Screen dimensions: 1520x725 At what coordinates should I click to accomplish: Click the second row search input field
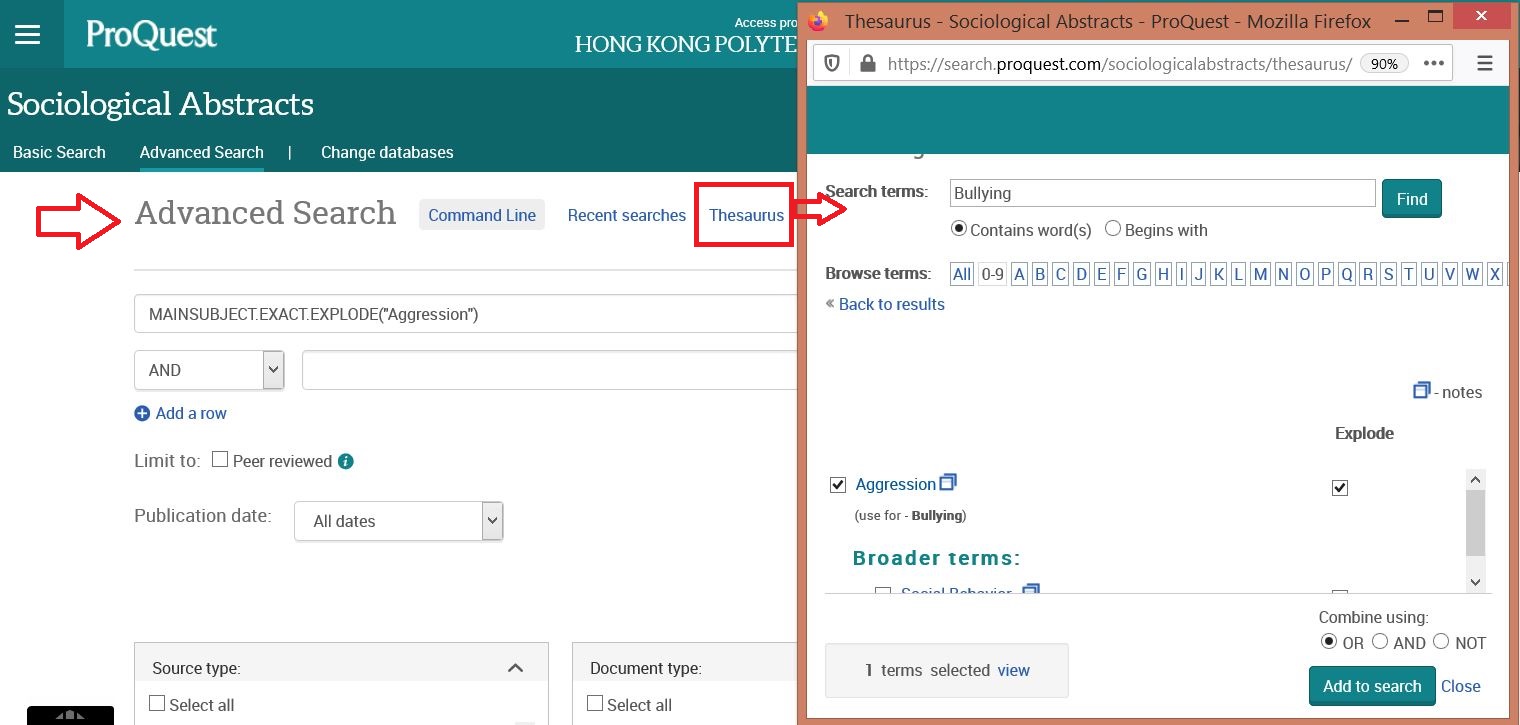[549, 370]
